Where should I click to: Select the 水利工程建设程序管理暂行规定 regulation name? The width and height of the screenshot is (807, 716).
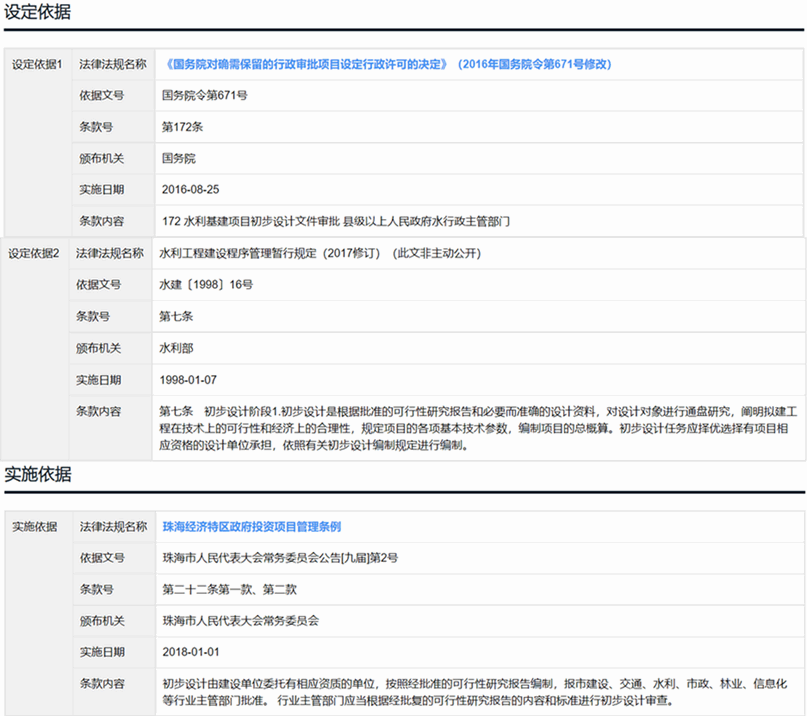click(x=320, y=253)
